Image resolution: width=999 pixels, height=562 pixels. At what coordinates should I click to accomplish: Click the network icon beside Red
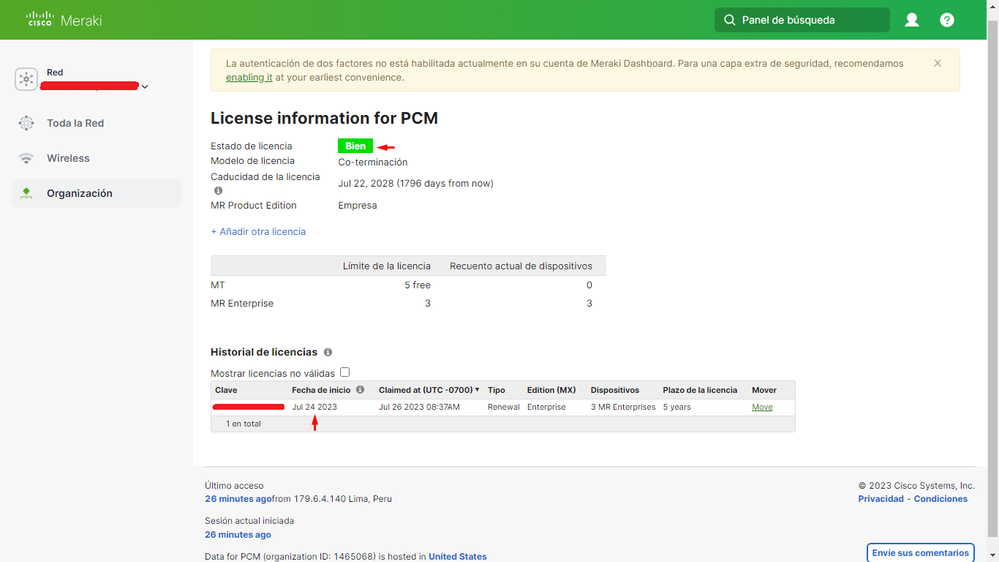(26, 79)
